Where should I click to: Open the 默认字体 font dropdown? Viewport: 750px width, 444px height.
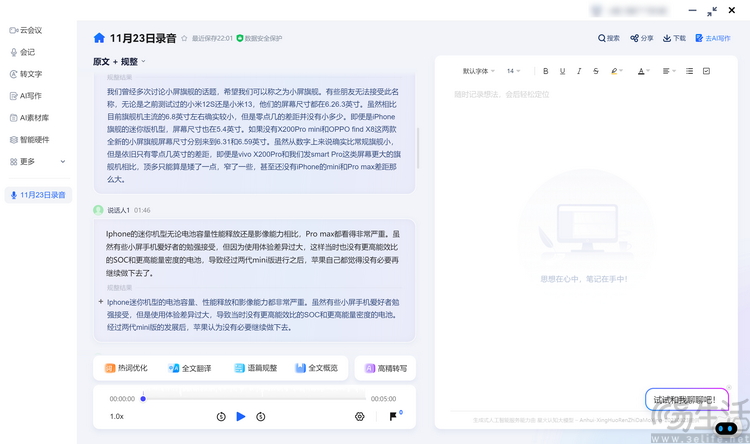click(x=478, y=71)
